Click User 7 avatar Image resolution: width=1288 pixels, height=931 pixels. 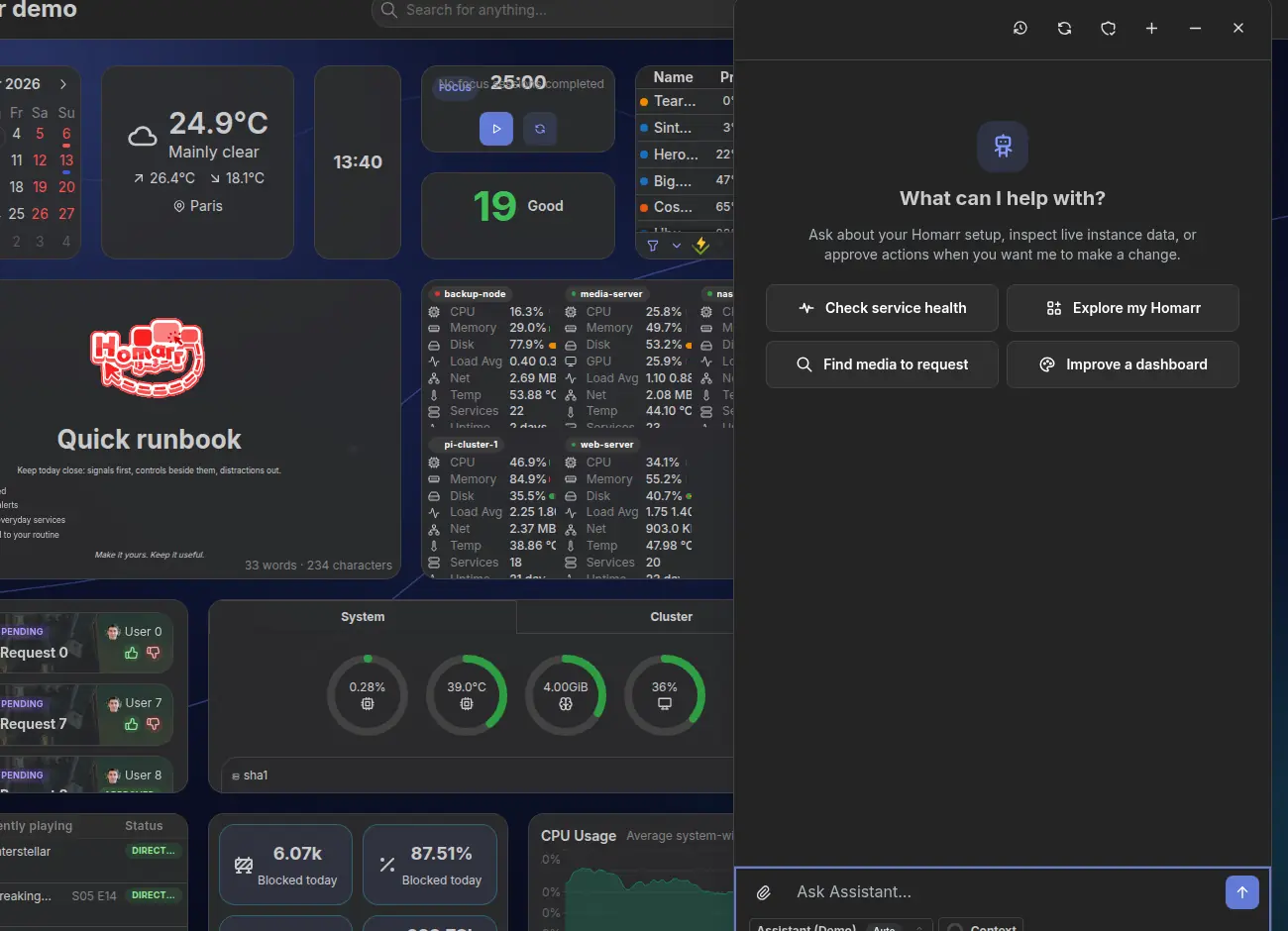coord(113,703)
